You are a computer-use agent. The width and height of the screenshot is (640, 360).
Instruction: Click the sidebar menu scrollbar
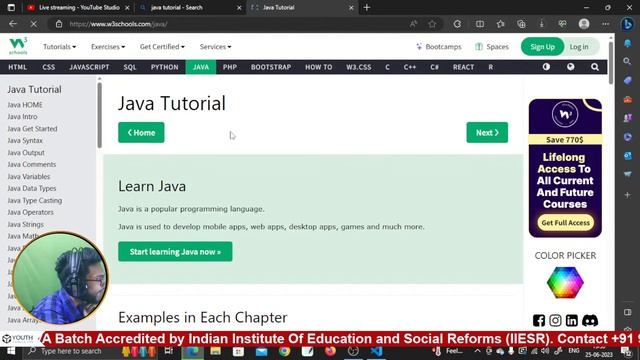[100, 116]
